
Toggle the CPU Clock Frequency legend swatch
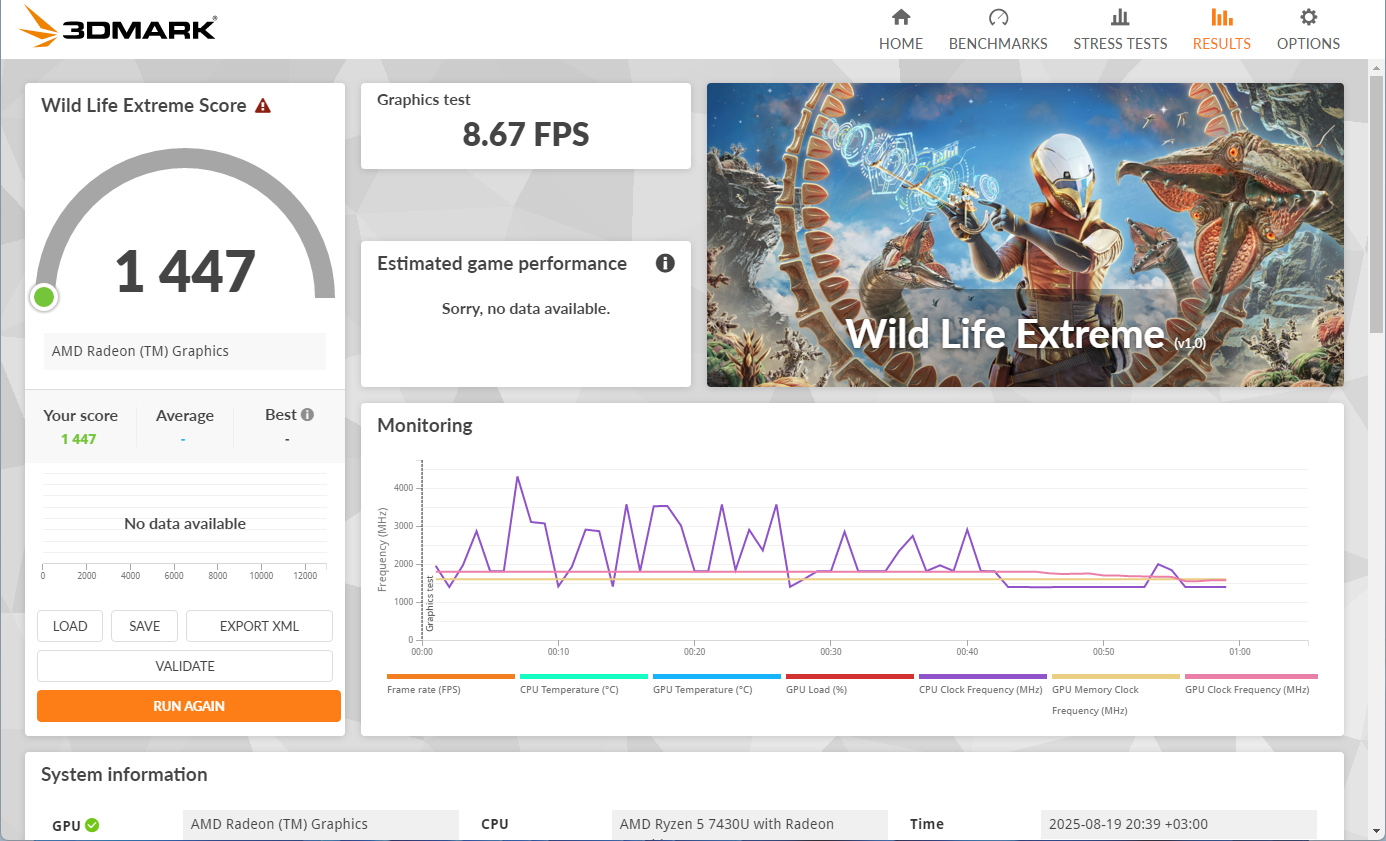click(982, 677)
